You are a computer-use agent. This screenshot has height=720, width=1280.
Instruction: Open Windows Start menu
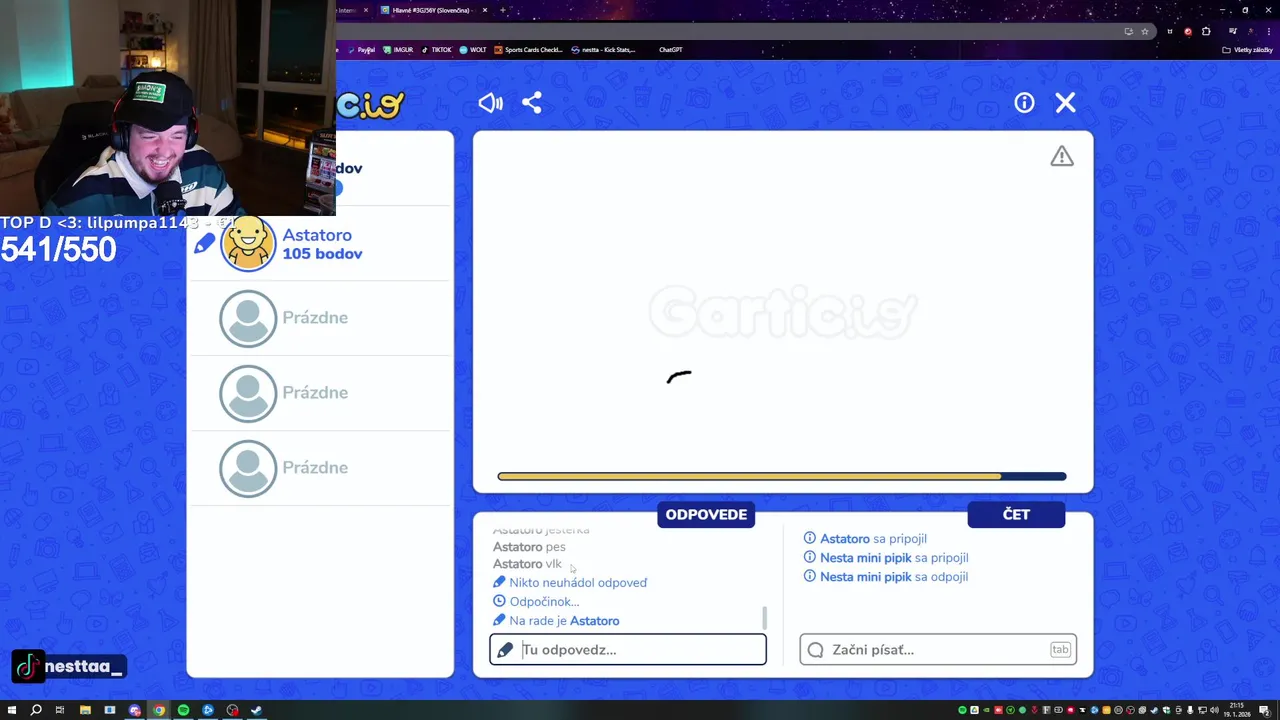(11, 710)
